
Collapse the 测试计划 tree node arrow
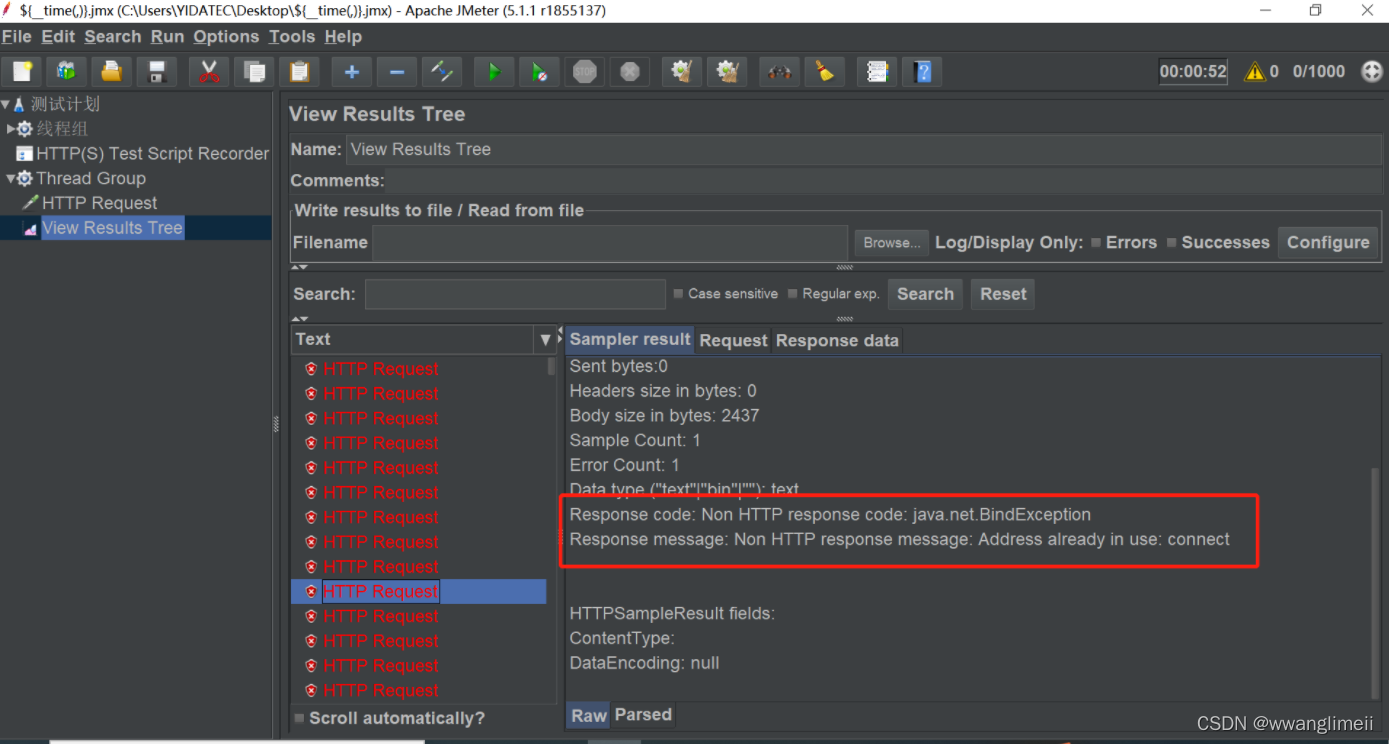click(x=5, y=104)
